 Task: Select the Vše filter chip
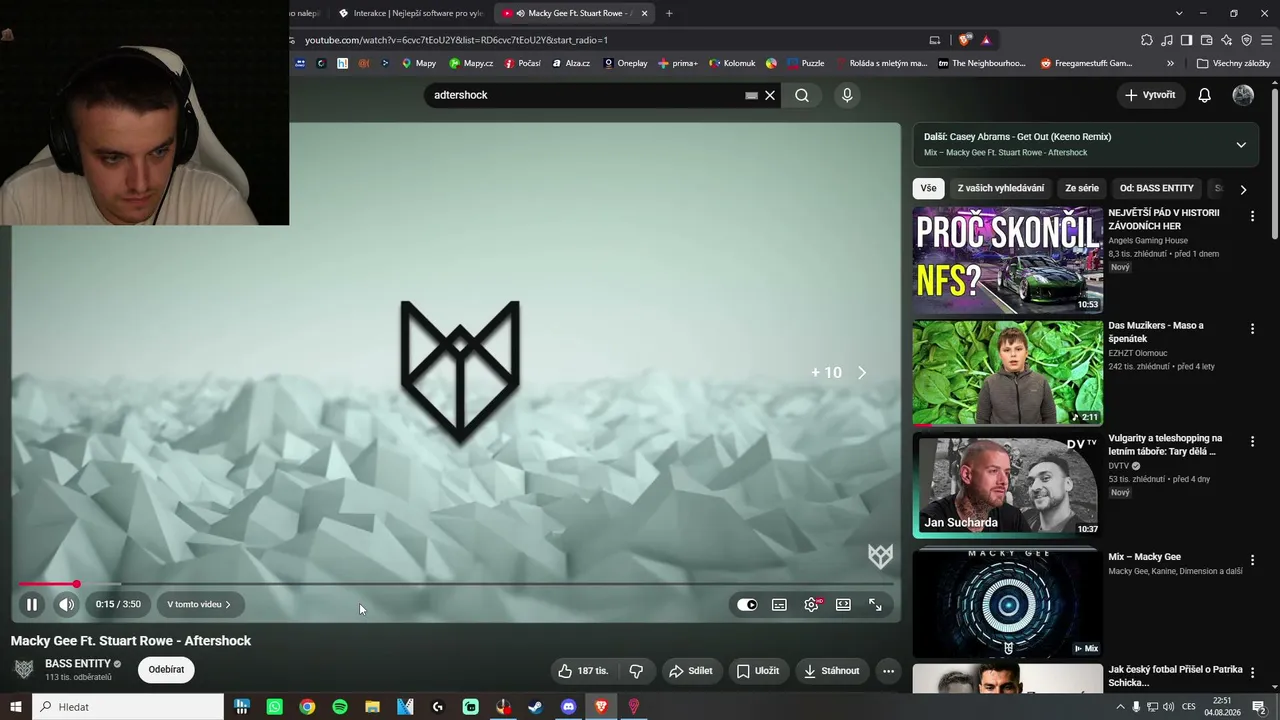929,188
